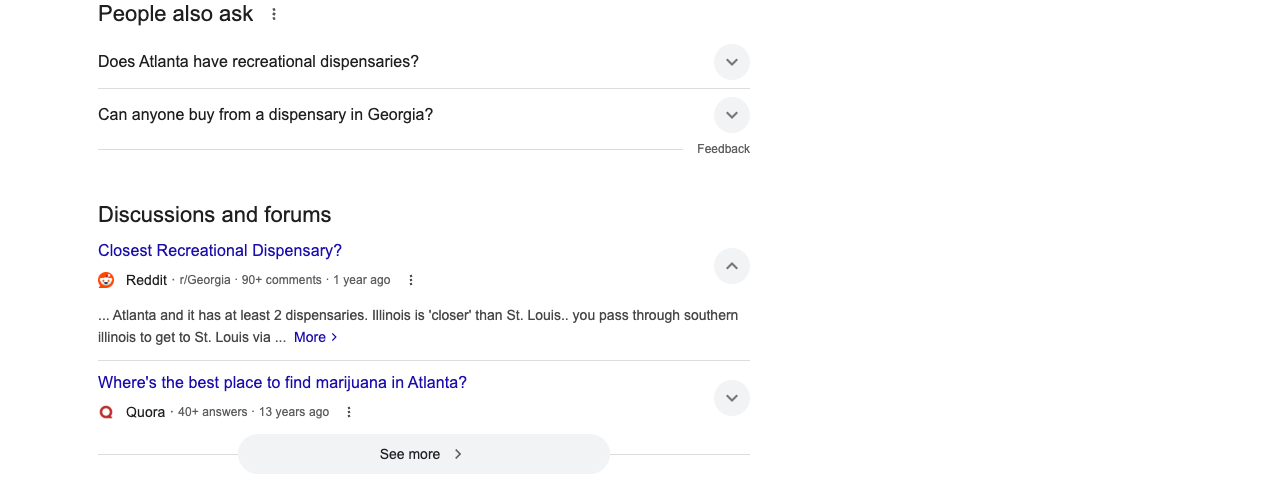1280x490 pixels.
Task: Open three-dot menu beside Reddit result info
Action: point(411,280)
